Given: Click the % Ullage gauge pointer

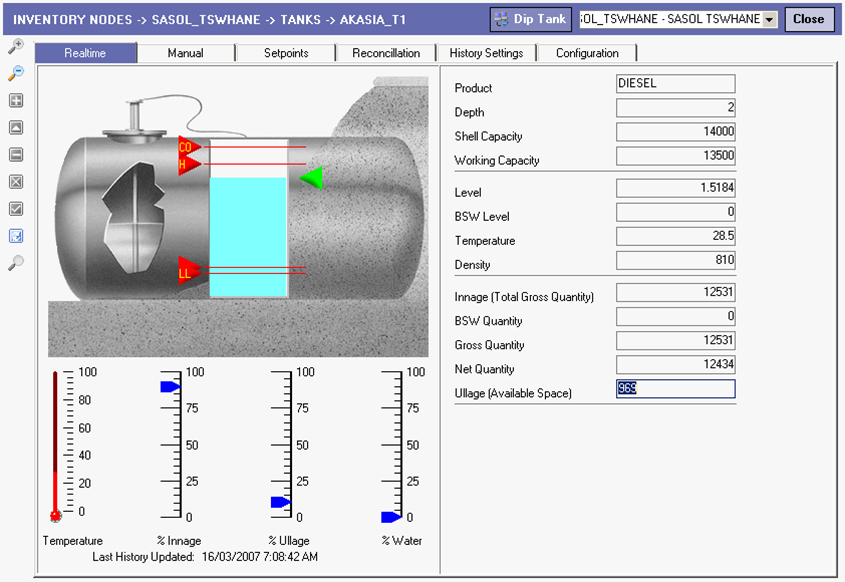Looking at the screenshot, I should (x=281, y=502).
